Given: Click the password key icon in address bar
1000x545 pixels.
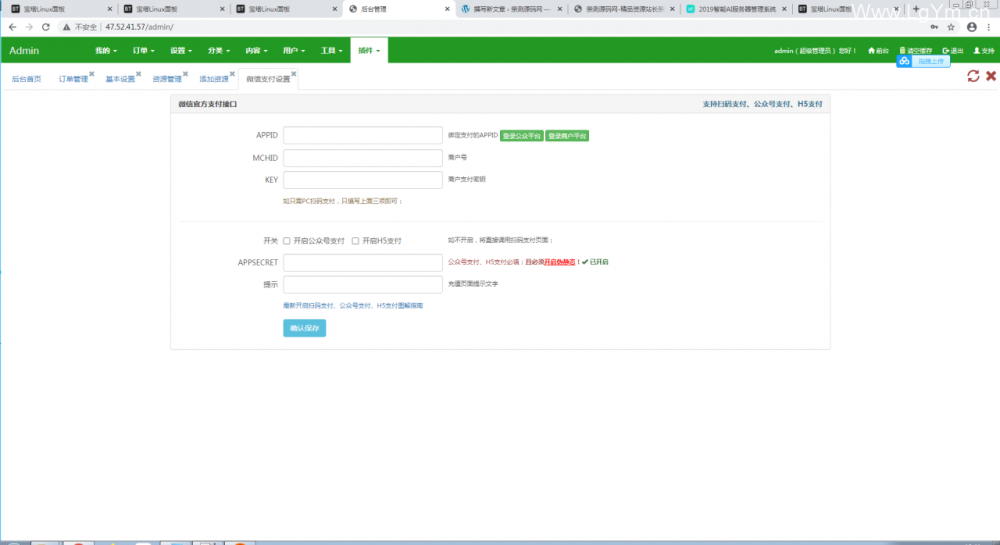Looking at the screenshot, I should pos(934,27).
